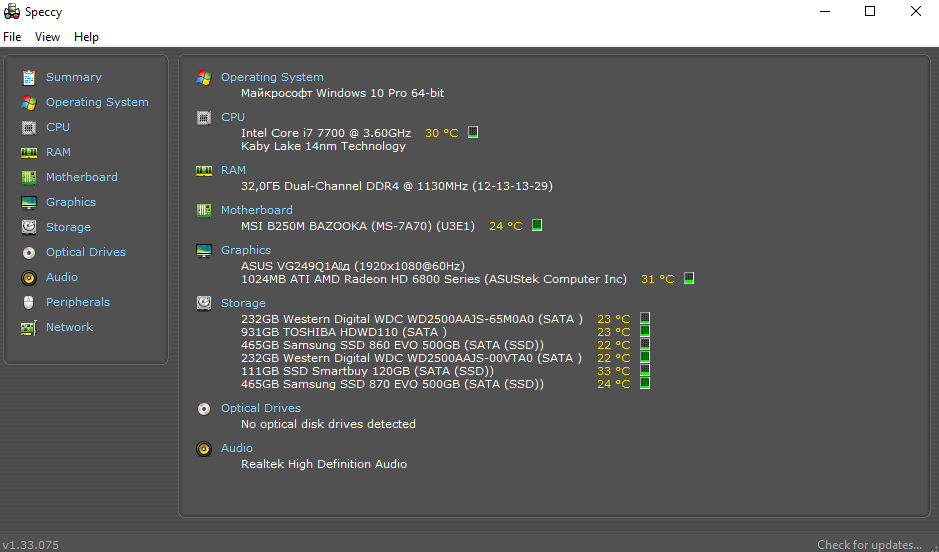Click the WDC WD2500AAJS-65M0A0 drive row
This screenshot has height=552, width=939.
click(x=411, y=319)
